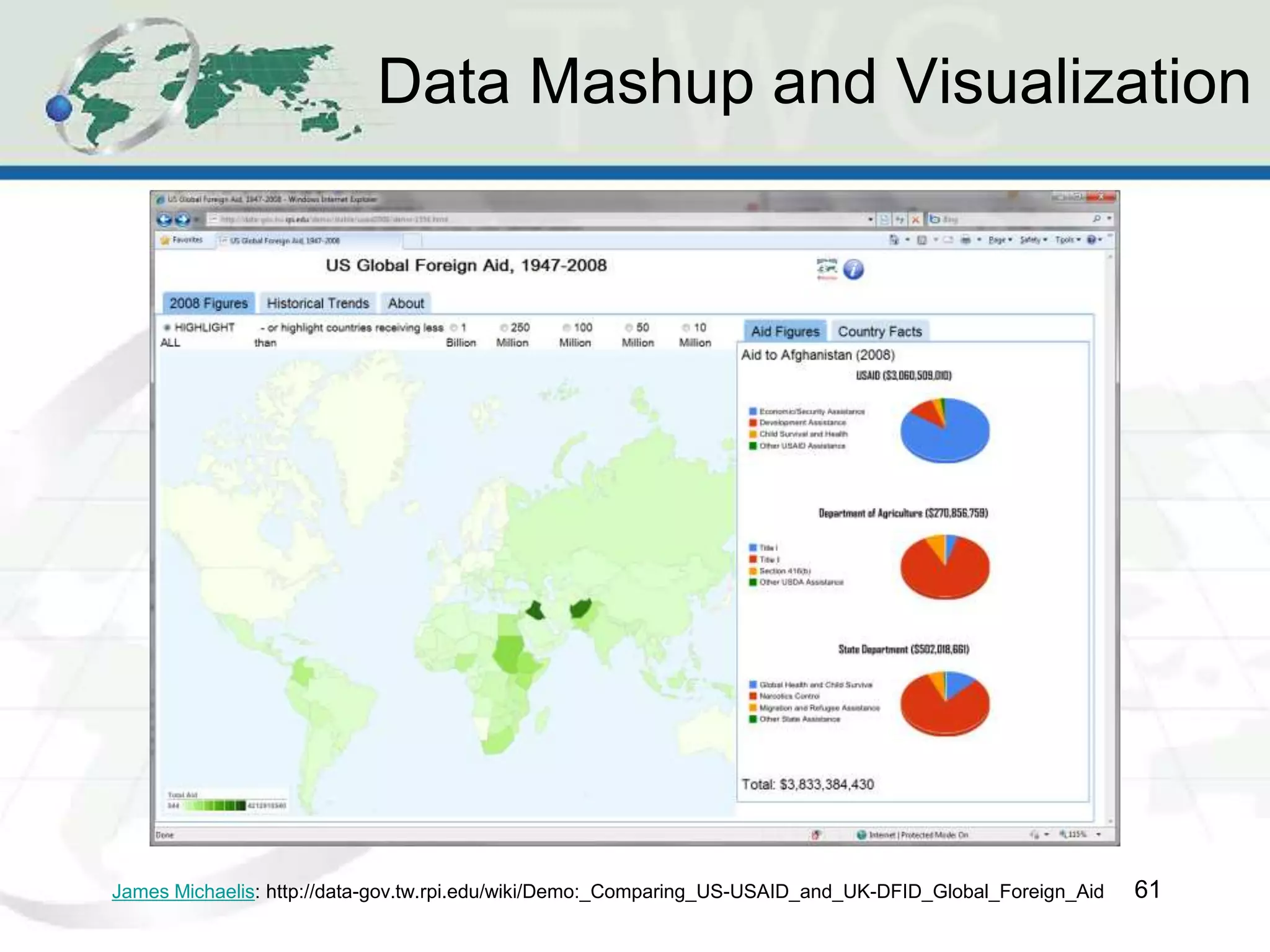The width and height of the screenshot is (1270, 952).
Task: Click the USAID pie chart
Action: [x=944, y=431]
